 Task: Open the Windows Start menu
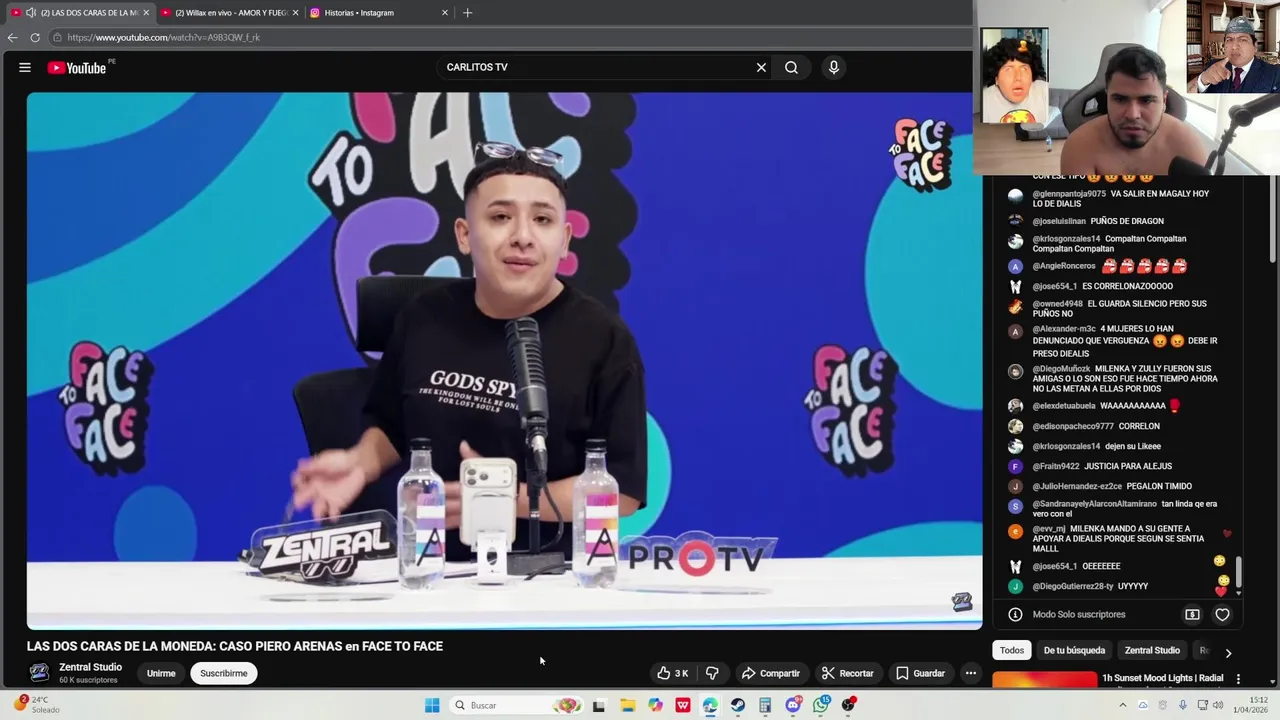(x=432, y=705)
